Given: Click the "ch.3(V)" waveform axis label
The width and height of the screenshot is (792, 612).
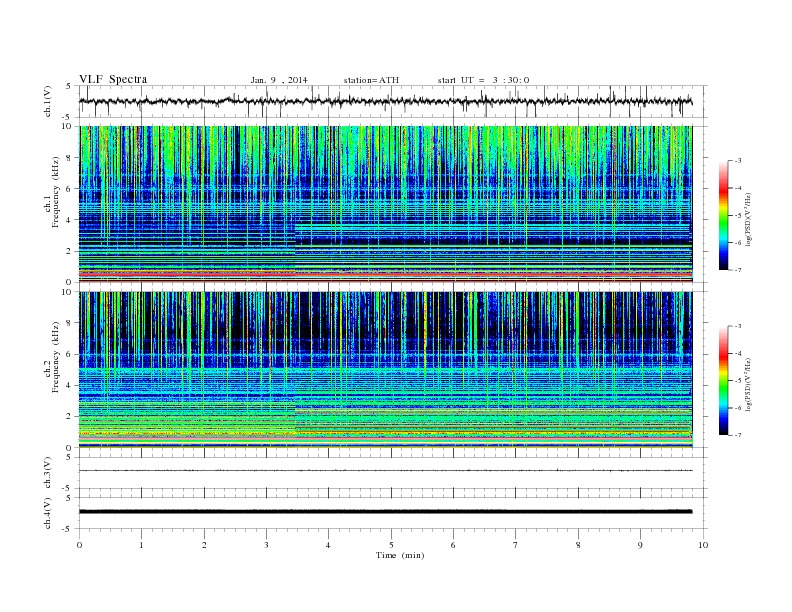Looking at the screenshot, I should tap(48, 473).
